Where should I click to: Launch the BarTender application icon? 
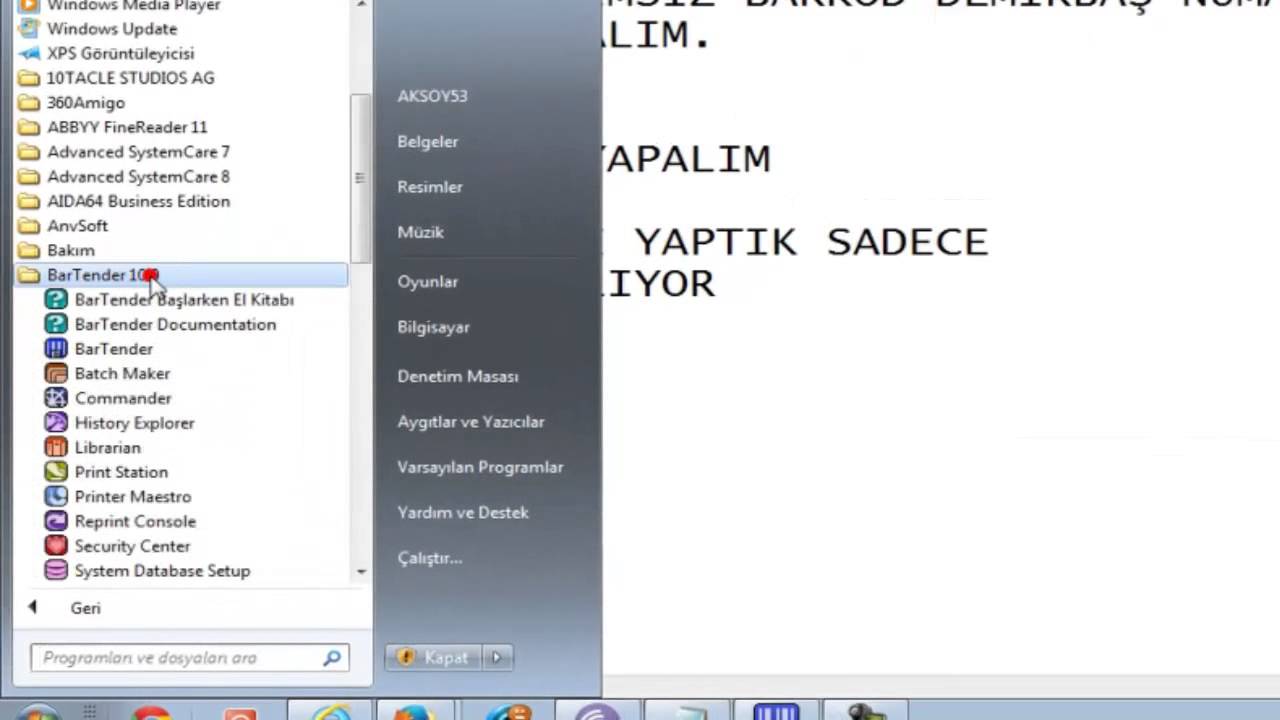pos(57,348)
